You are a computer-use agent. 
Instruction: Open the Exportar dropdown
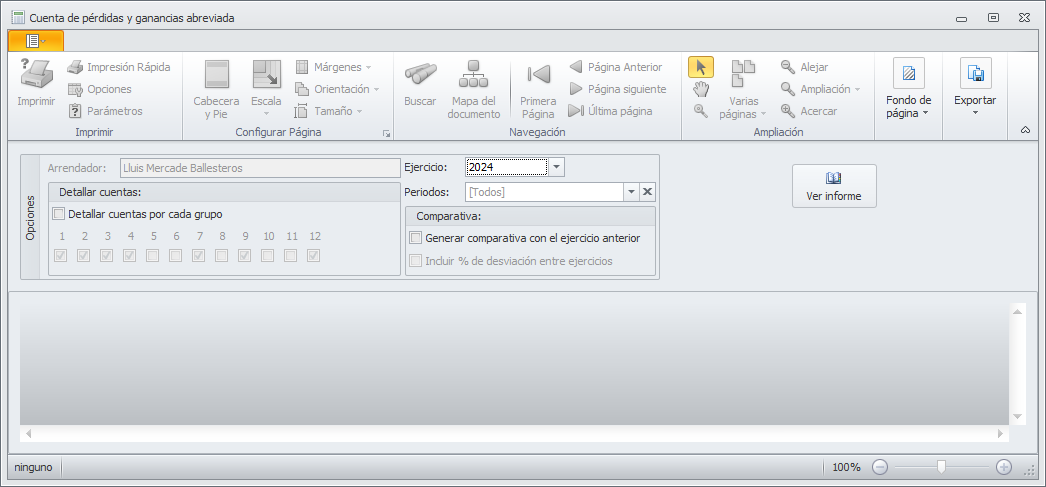point(975,89)
